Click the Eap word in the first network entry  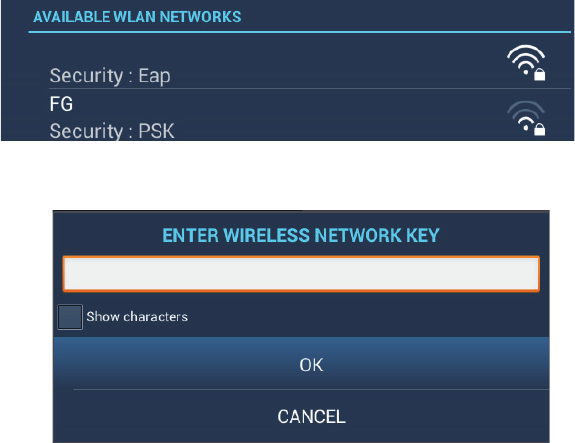click(x=154, y=76)
